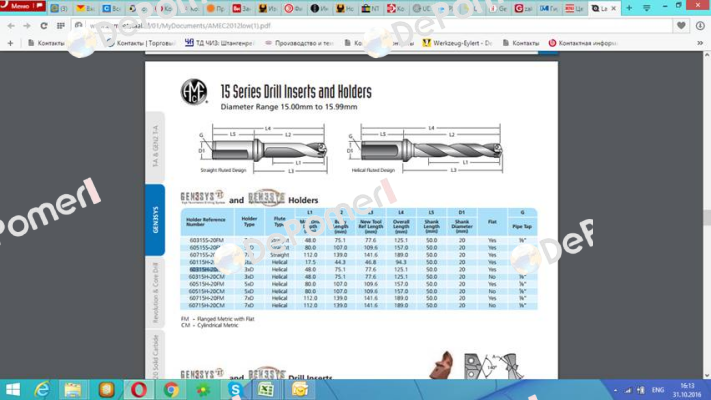
Task: Switch to the tab labeled (3)
Action: pyautogui.click(x=59, y=9)
